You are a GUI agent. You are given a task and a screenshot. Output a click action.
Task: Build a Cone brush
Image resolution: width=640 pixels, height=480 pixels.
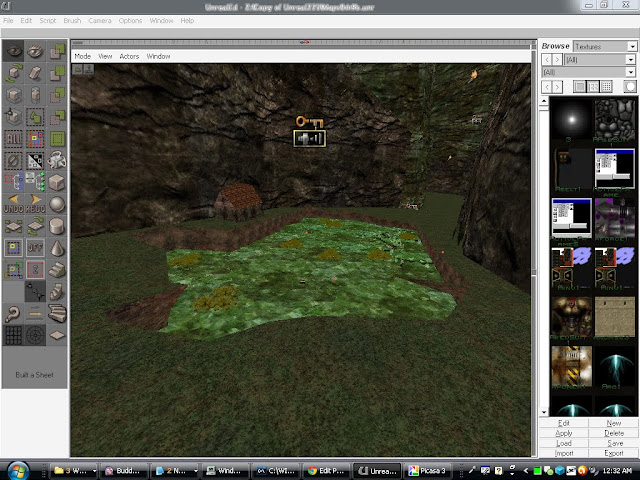pyautogui.click(x=57, y=248)
